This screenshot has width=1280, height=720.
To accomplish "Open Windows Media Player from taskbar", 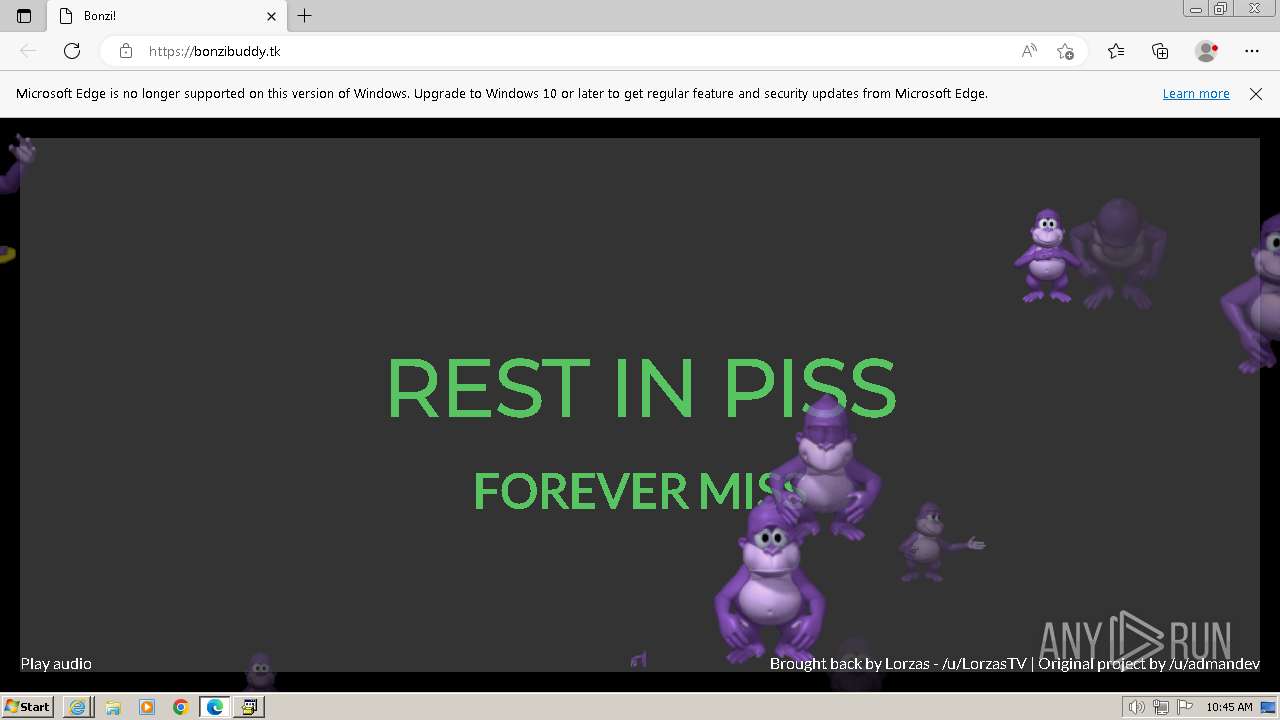I will pyautogui.click(x=147, y=707).
